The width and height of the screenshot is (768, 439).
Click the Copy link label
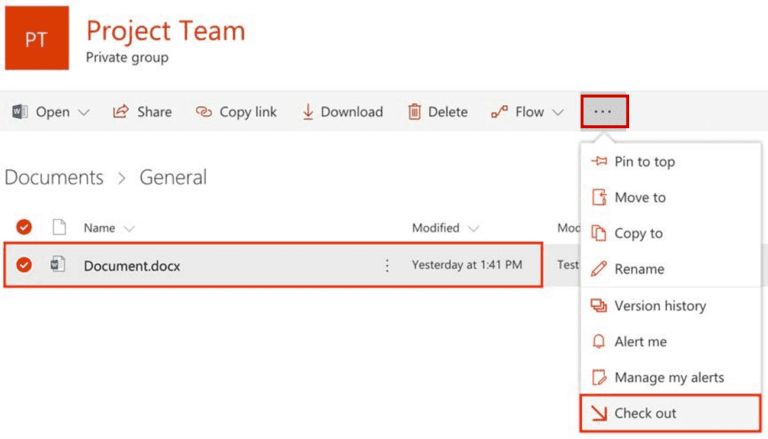pos(248,112)
